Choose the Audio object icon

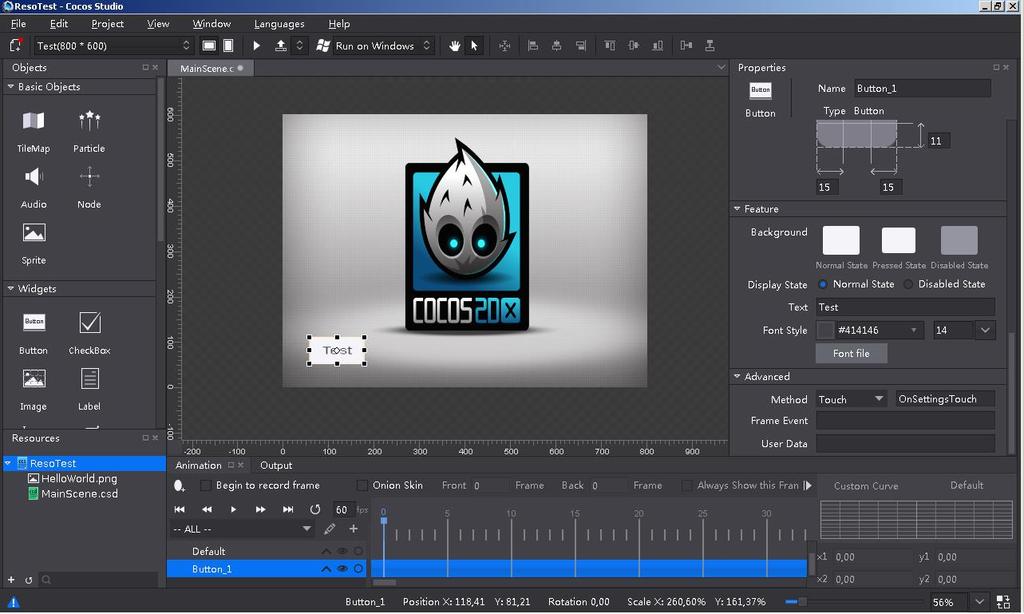click(33, 177)
